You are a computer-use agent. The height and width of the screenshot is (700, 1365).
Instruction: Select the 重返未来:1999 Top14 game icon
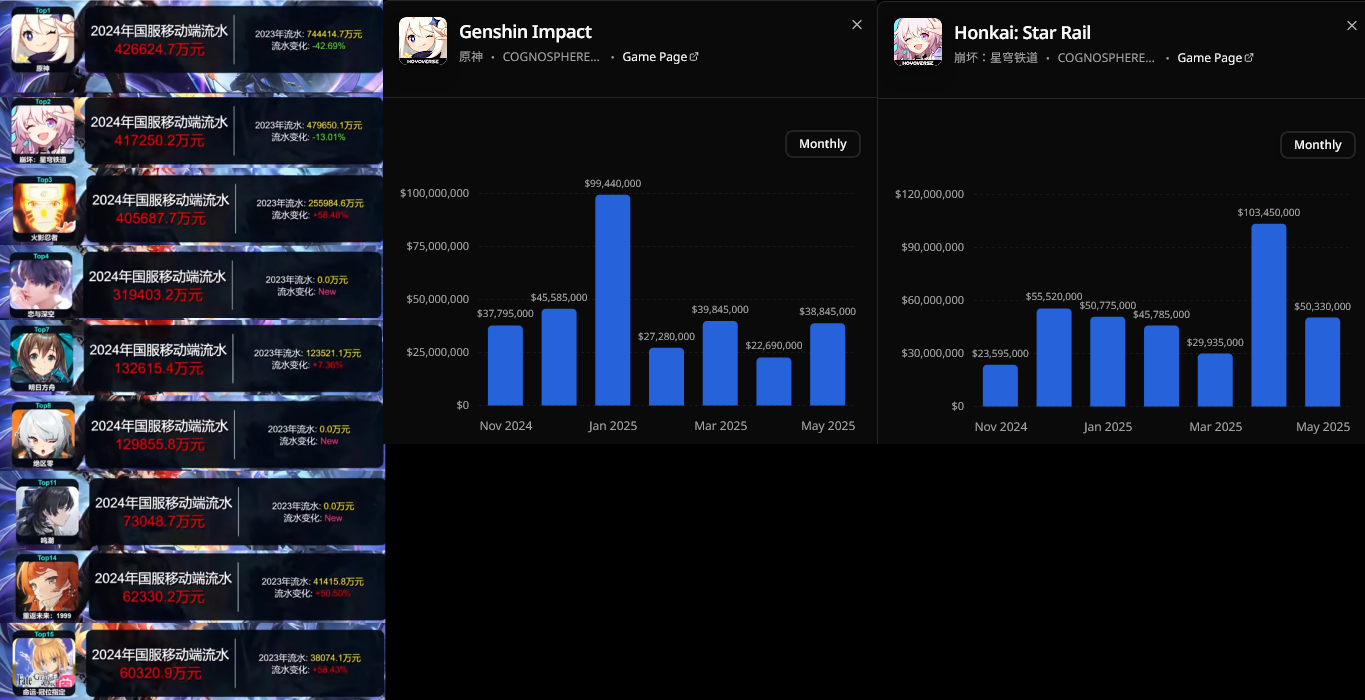click(x=47, y=587)
